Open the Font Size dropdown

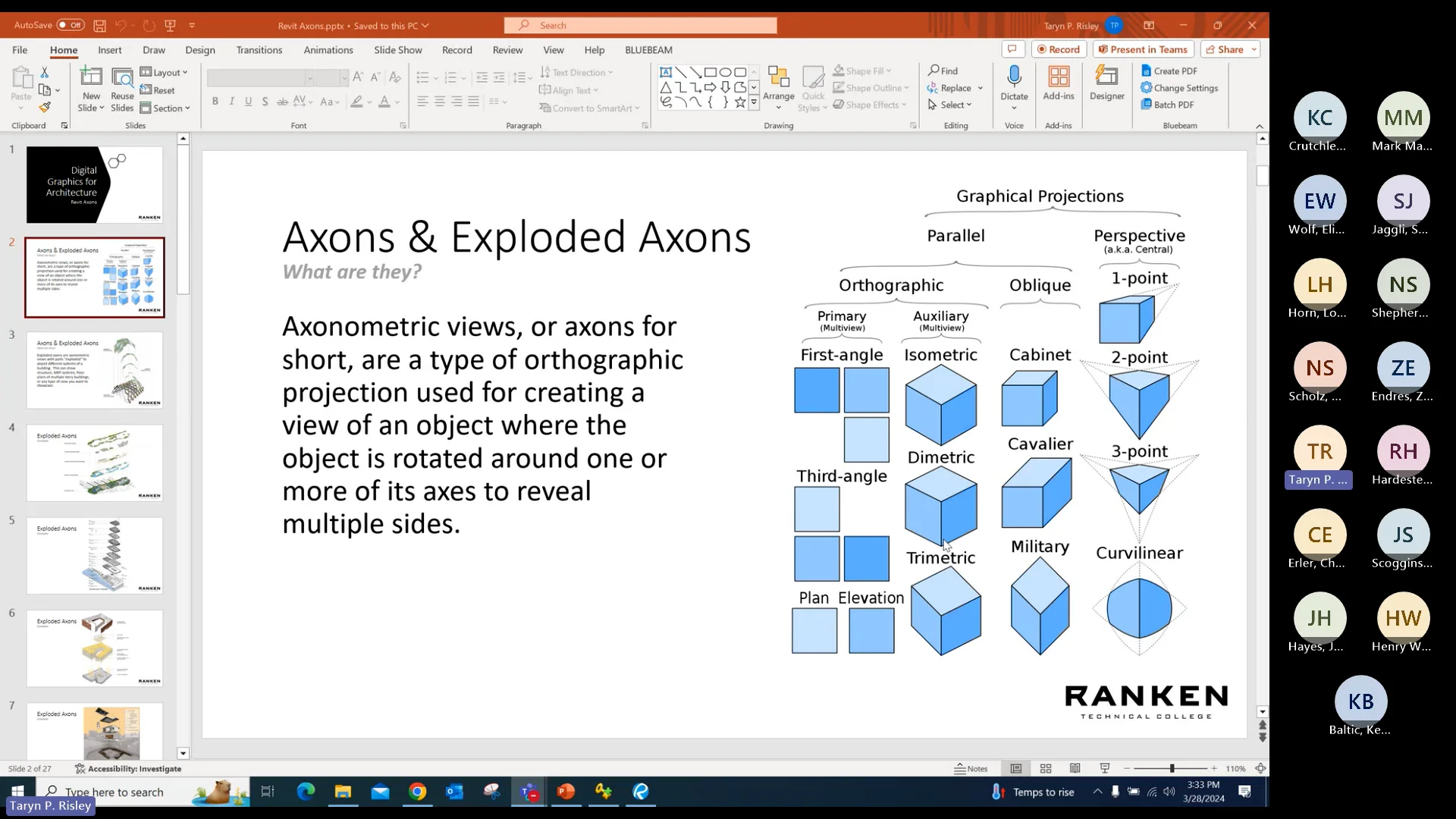[x=344, y=77]
